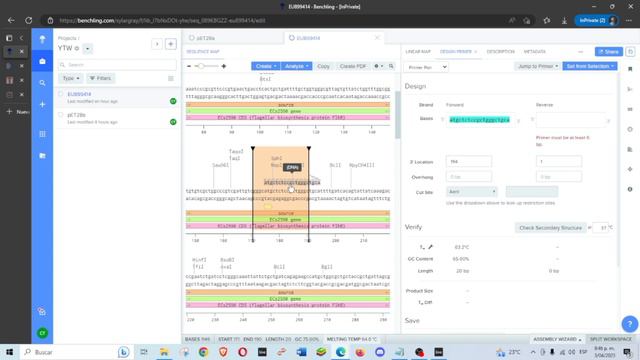Image resolution: width=640 pixels, height=360 pixels.
Task: Click the Share button
Action: pyautogui.click(x=609, y=52)
